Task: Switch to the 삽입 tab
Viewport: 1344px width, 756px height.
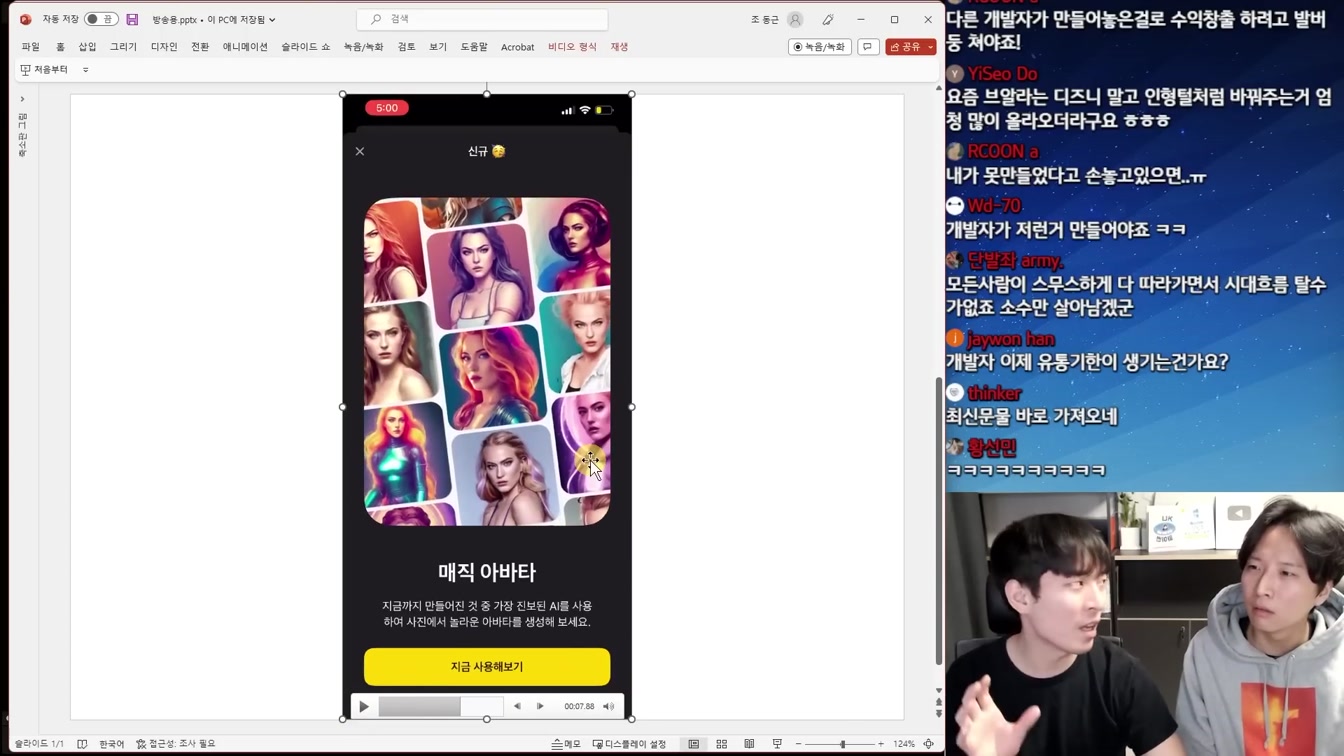Action: point(87,47)
